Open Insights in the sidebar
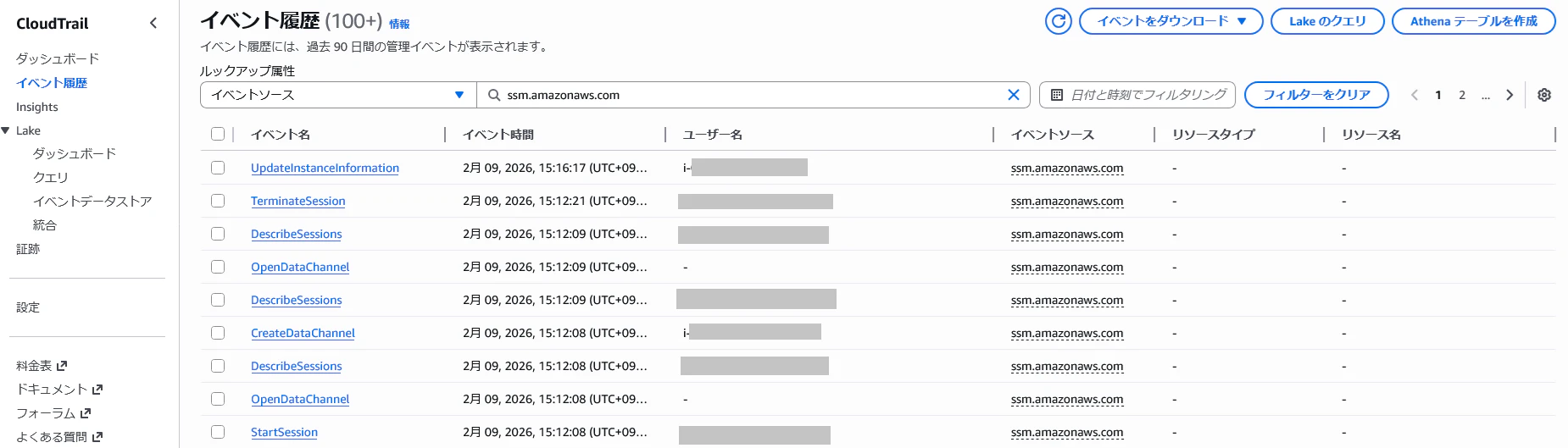The image size is (1568, 448). coord(37,107)
